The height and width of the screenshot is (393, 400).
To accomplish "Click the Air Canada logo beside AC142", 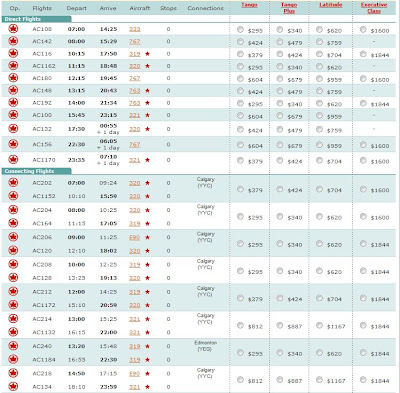I will 13,41.
